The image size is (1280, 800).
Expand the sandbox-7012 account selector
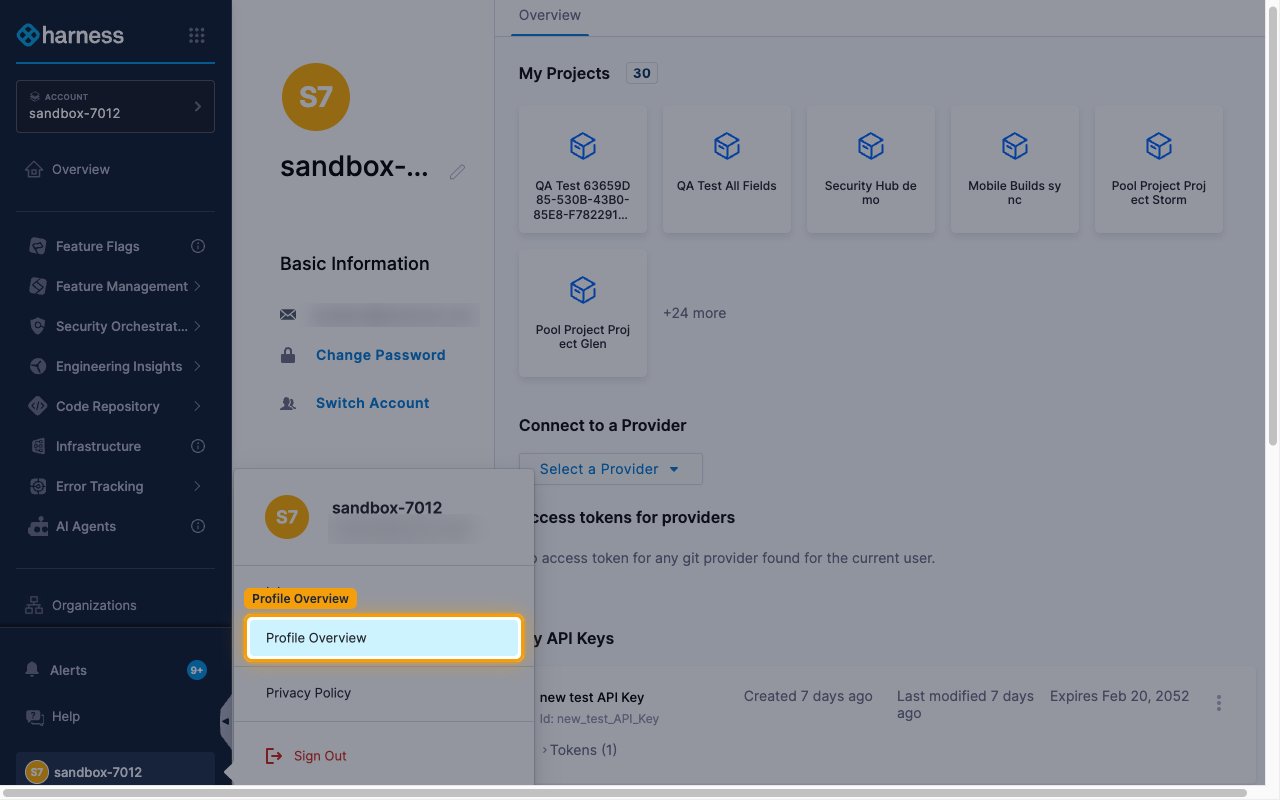115,106
